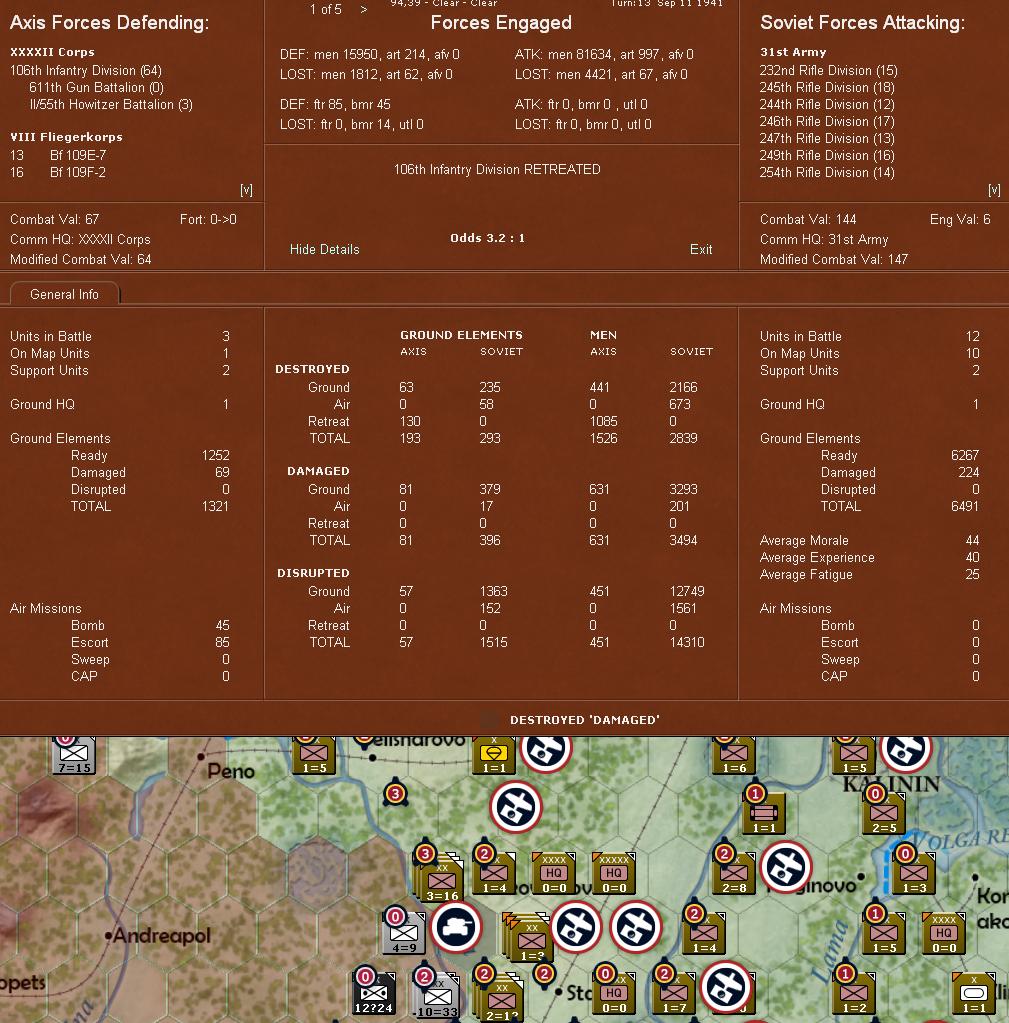
Task: Click Hide Details
Action: pyautogui.click(x=324, y=249)
